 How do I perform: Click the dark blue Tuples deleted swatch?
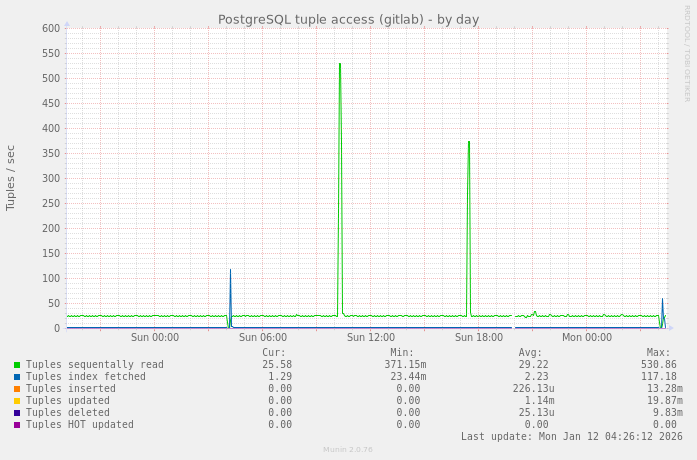coord(17,413)
